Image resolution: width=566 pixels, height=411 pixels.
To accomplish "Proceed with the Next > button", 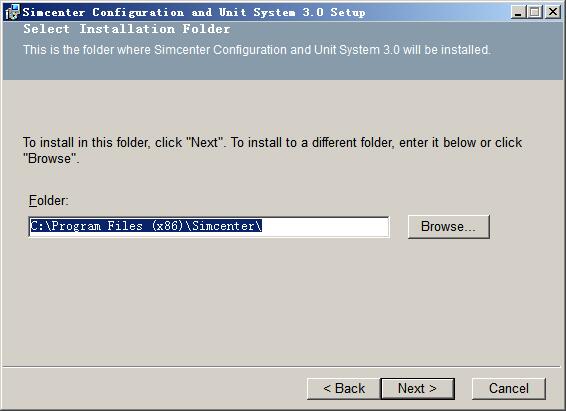I will (x=418, y=389).
